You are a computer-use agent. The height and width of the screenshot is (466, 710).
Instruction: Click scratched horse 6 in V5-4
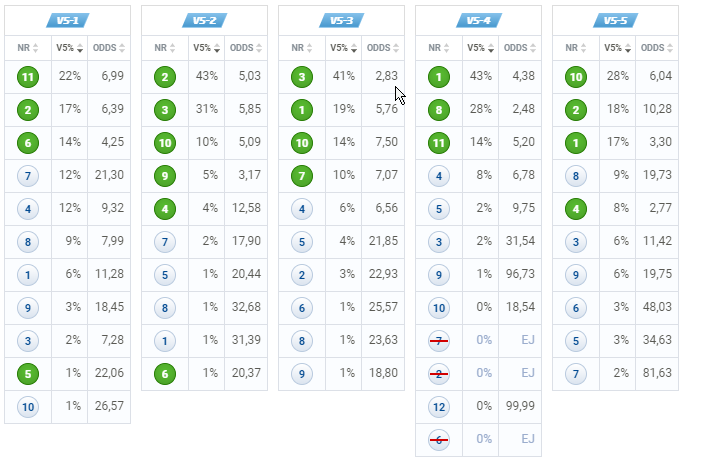point(439,440)
